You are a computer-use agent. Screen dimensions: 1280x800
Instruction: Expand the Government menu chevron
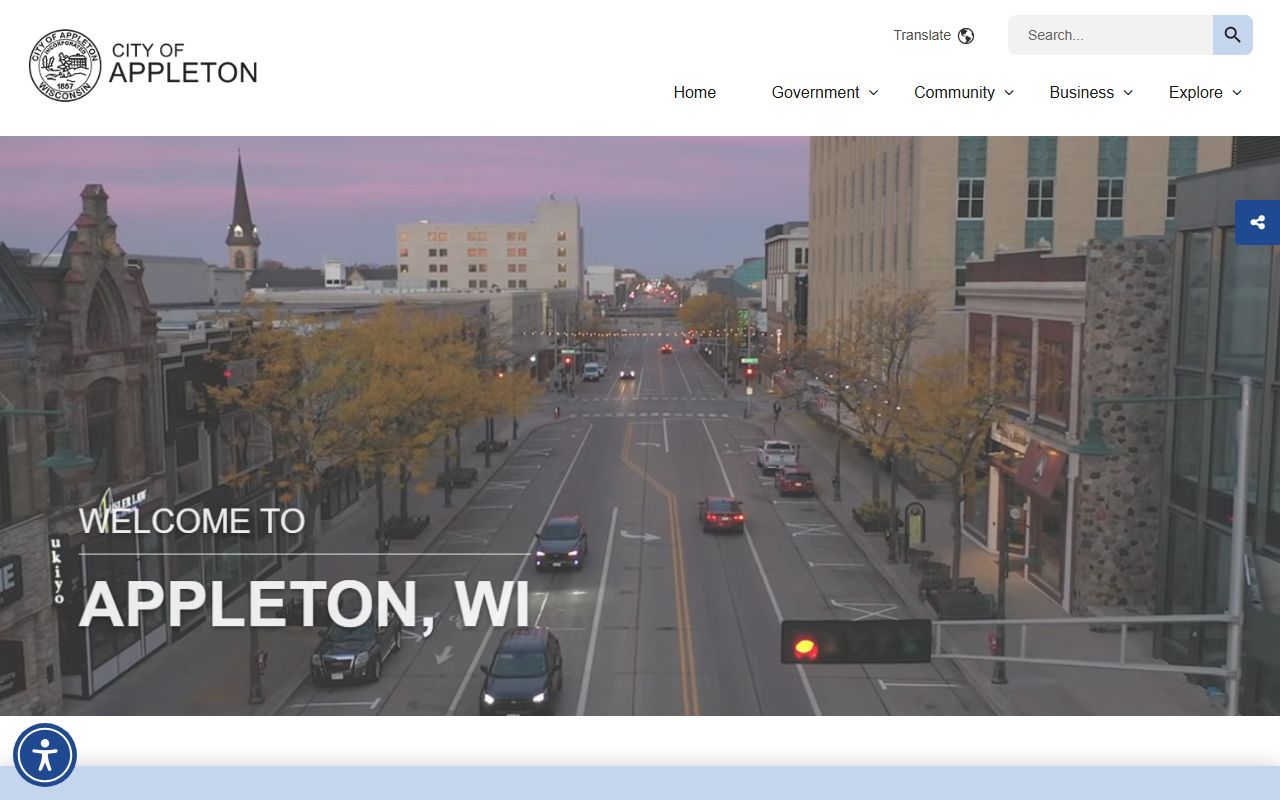[873, 92]
